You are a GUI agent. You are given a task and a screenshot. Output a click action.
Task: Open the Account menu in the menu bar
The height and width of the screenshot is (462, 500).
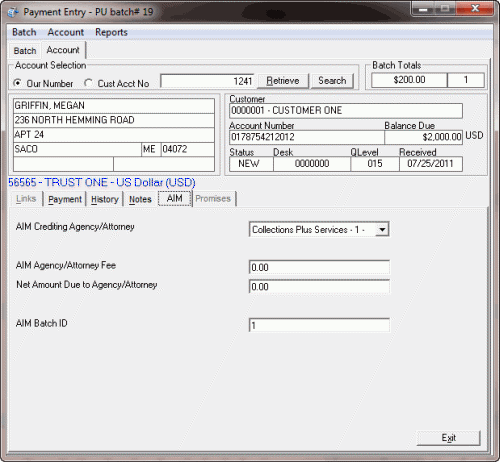[66, 32]
